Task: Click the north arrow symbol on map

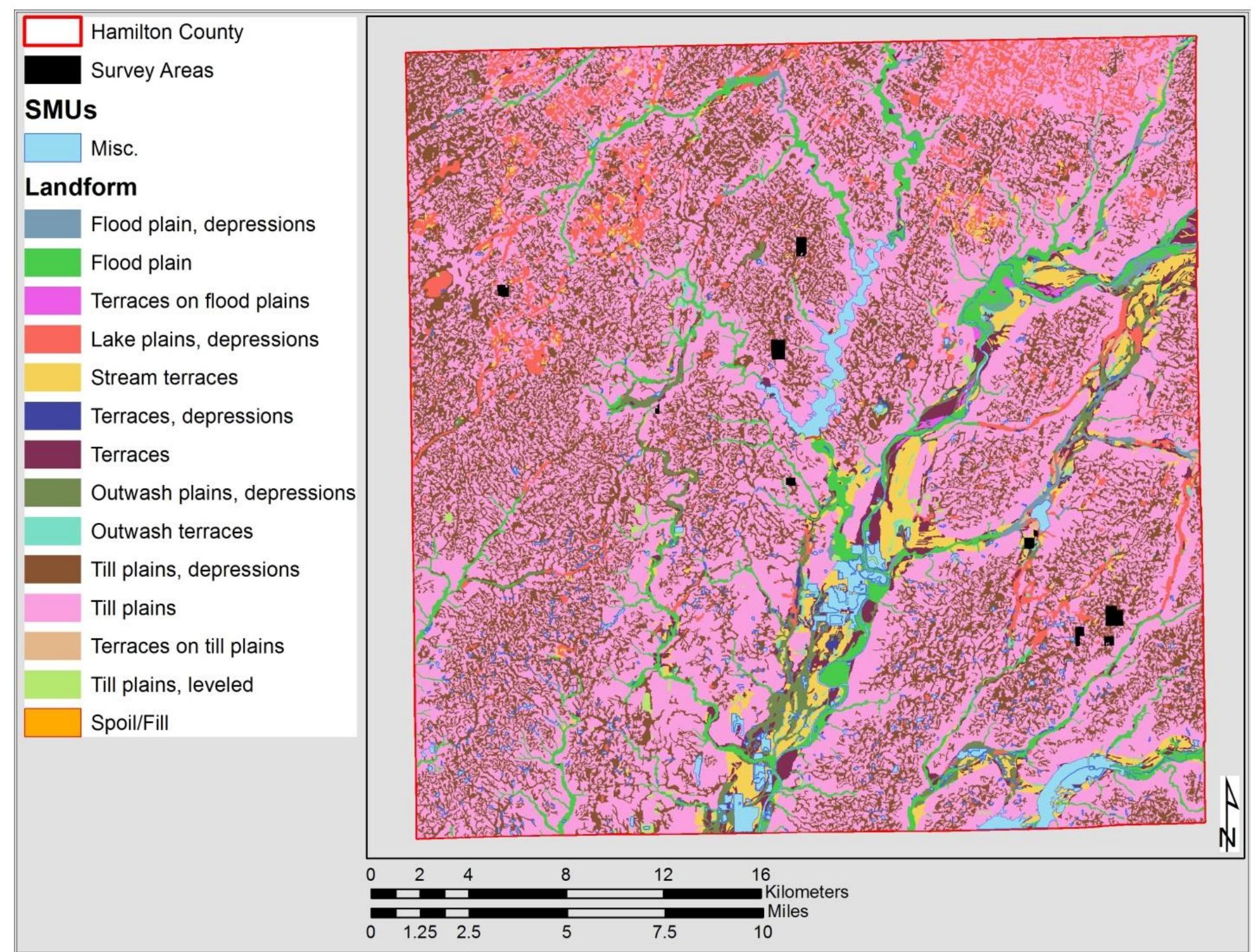Action: pyautogui.click(x=1228, y=814)
